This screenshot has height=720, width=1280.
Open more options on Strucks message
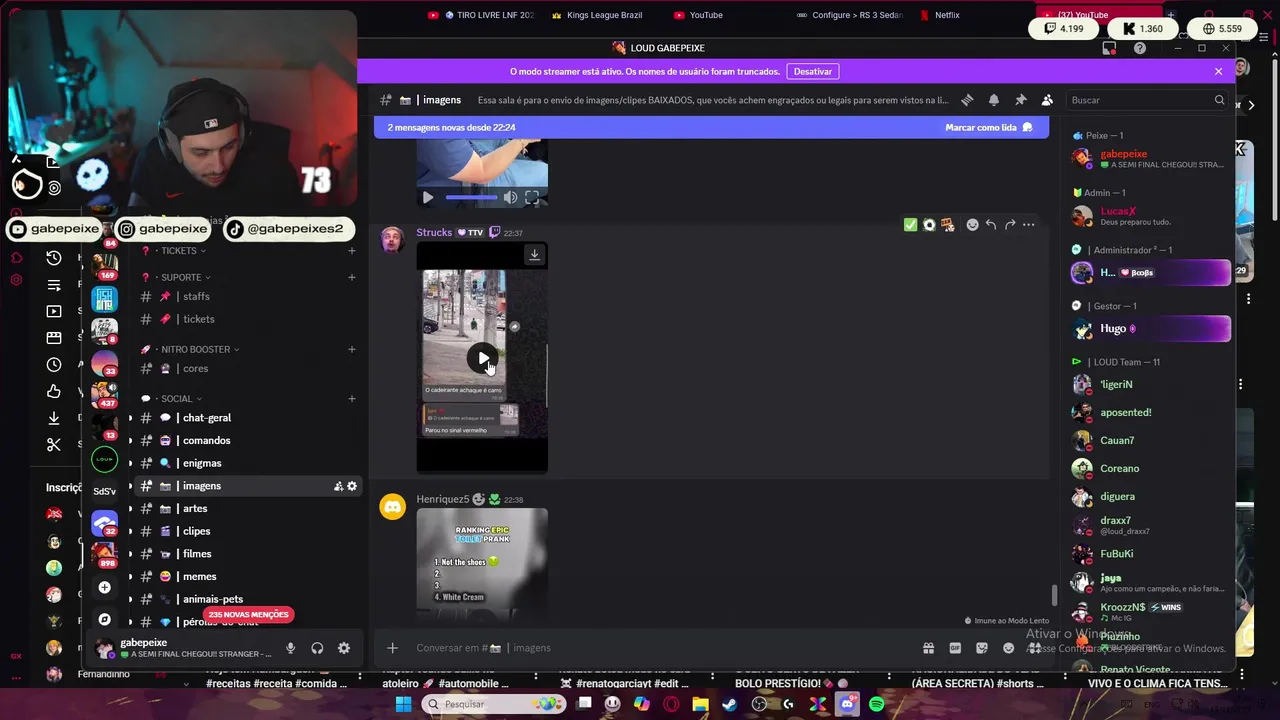click(1029, 225)
